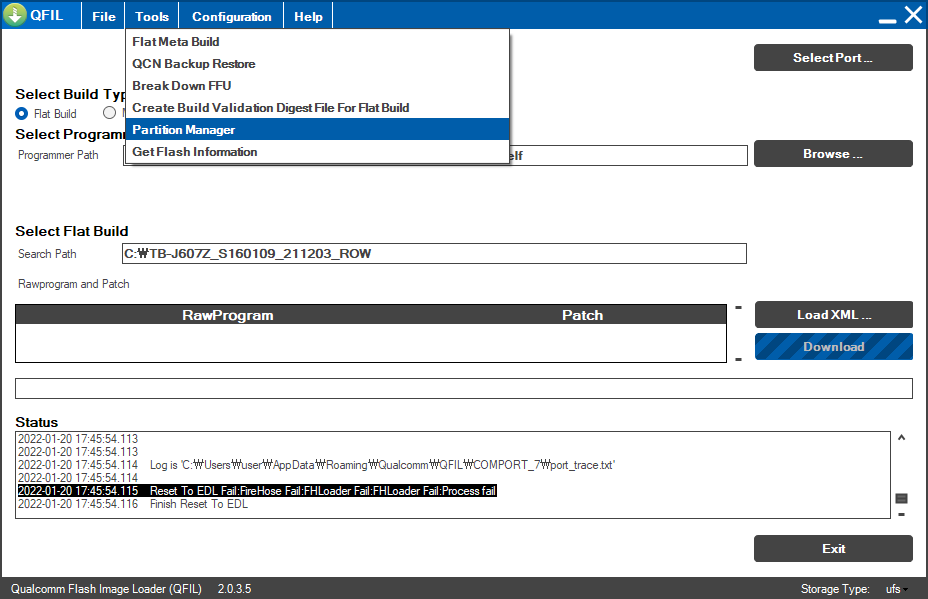The height and width of the screenshot is (599, 928).
Task: Click the status log scroll down arrow
Action: click(901, 514)
